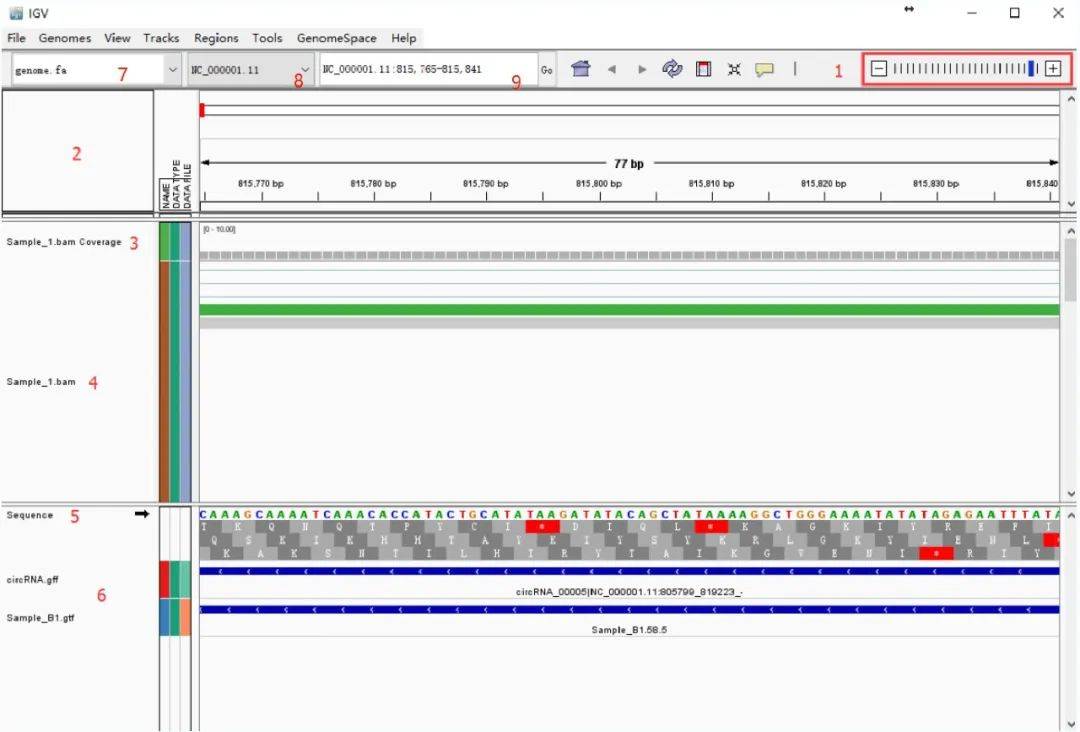Zoom out using the minus icon

tap(879, 68)
